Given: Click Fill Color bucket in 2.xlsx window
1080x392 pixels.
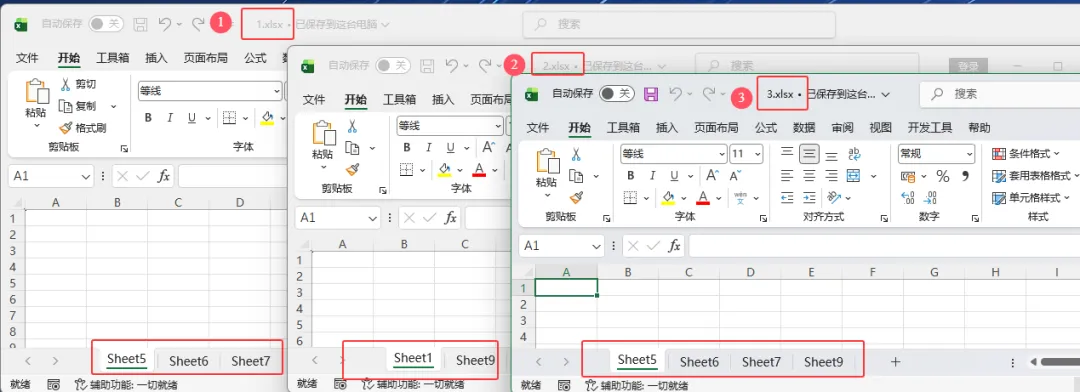Looking at the screenshot, I should [x=445, y=169].
